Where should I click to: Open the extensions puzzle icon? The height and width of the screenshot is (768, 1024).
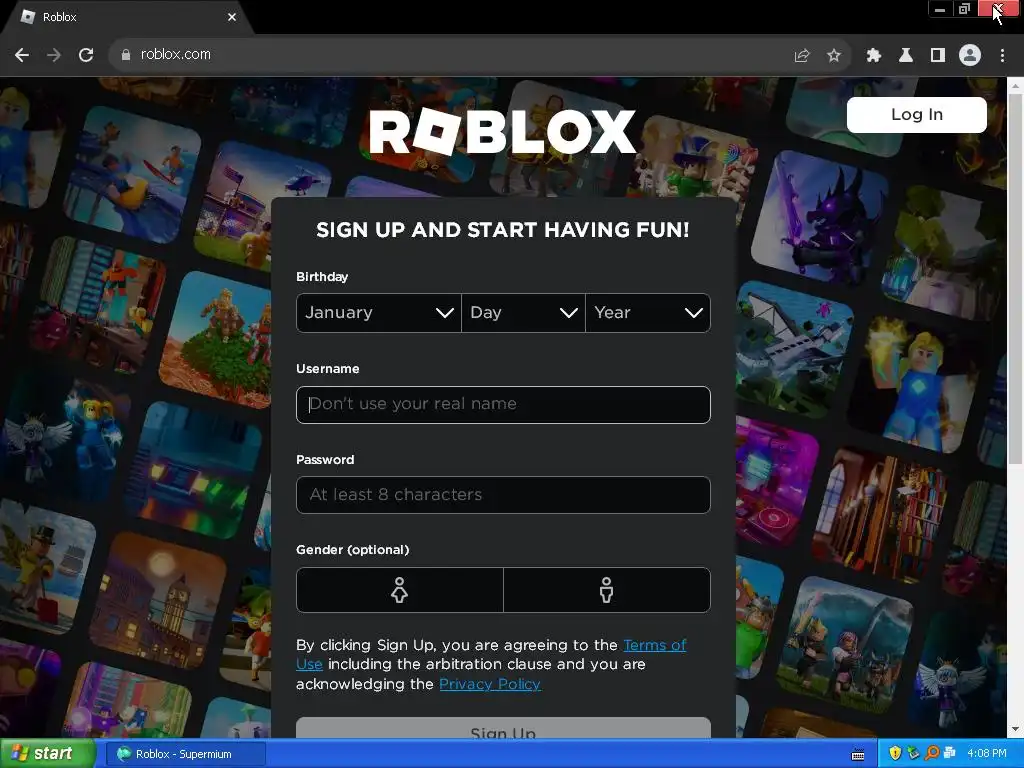coord(874,56)
